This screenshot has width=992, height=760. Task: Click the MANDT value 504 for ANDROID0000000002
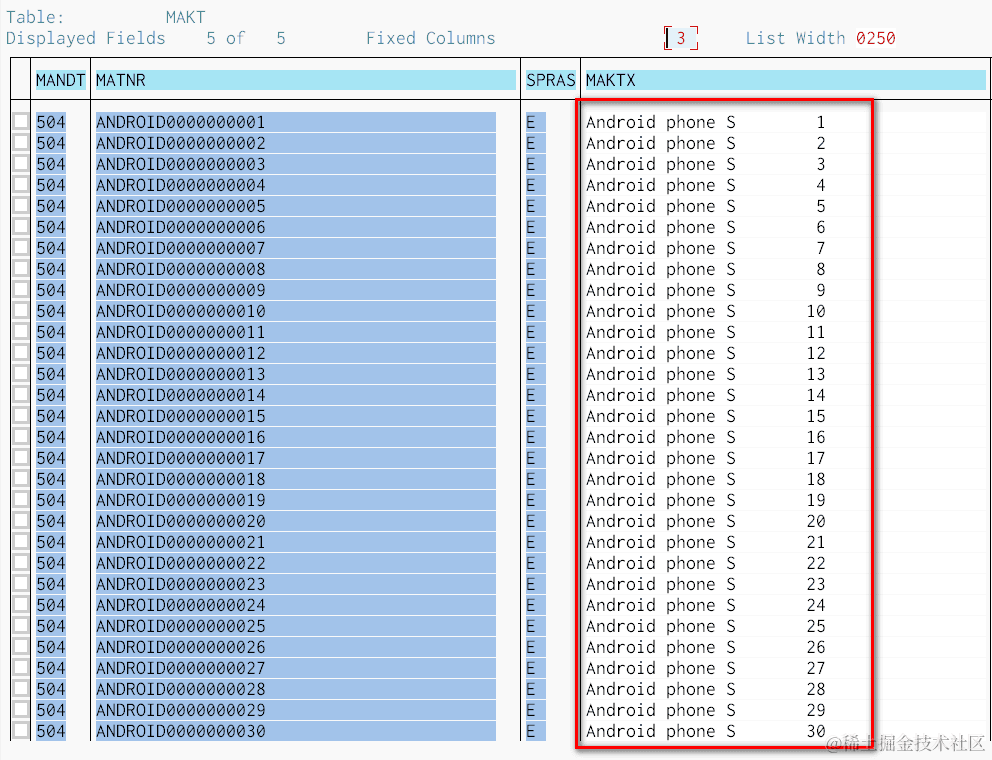pos(51,143)
